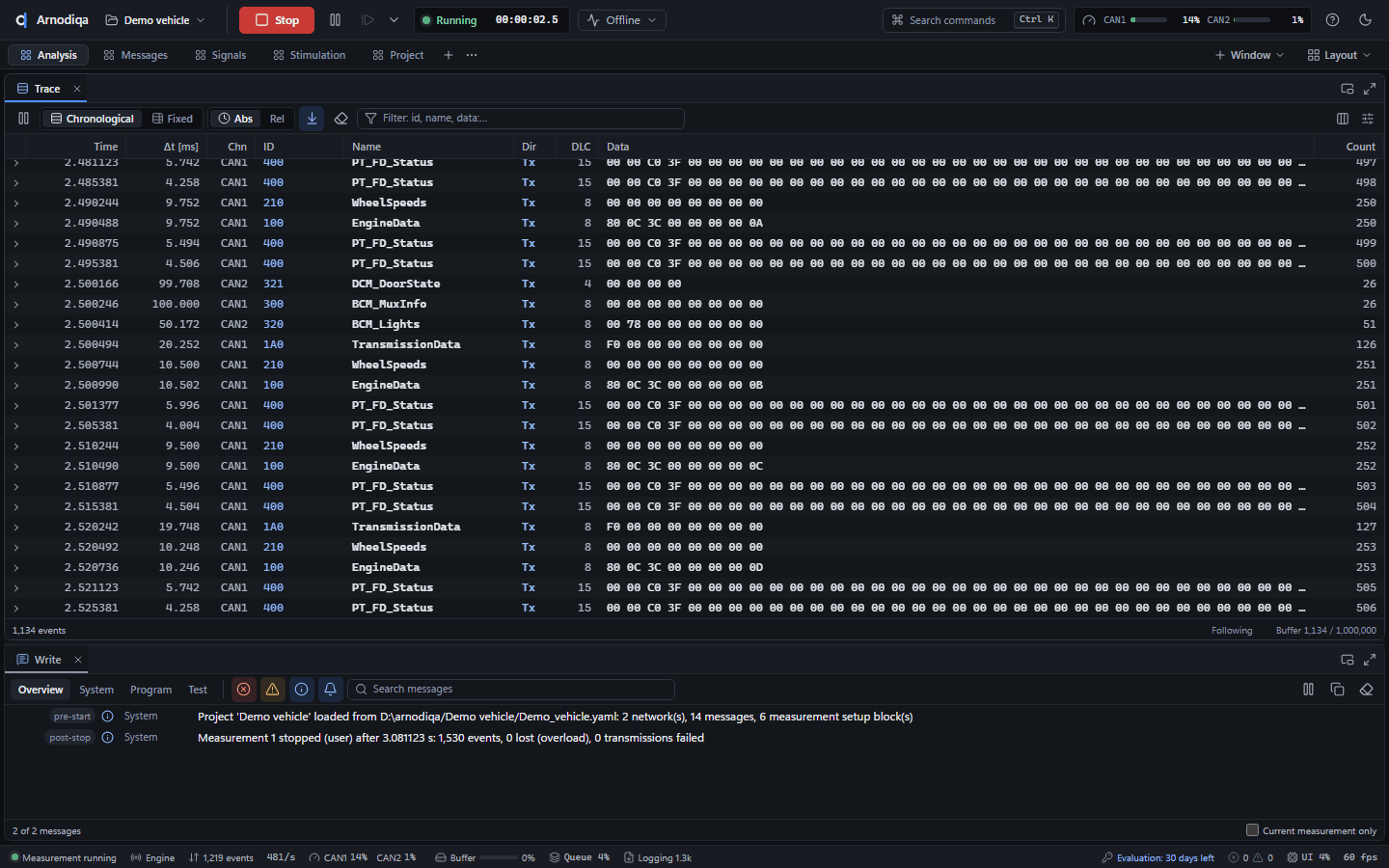
Task: Click the CAN2 bus load bar in header
Action: pyautogui.click(x=1252, y=20)
